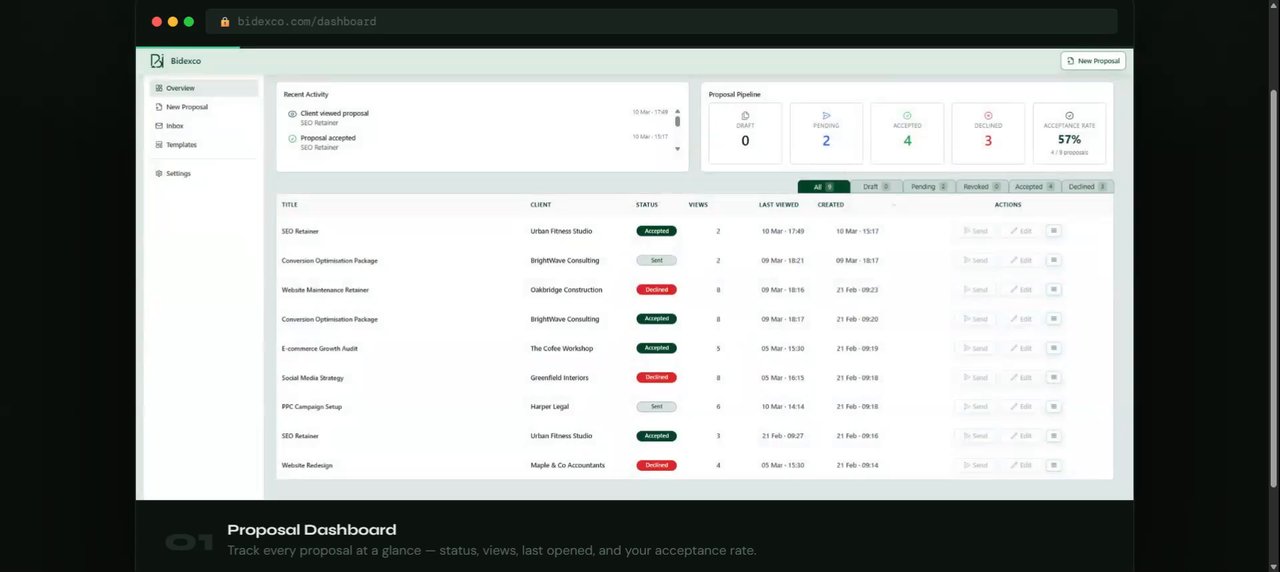Open row menu for Website Redesign
Viewport: 1280px width, 572px height.
pos(1053,465)
